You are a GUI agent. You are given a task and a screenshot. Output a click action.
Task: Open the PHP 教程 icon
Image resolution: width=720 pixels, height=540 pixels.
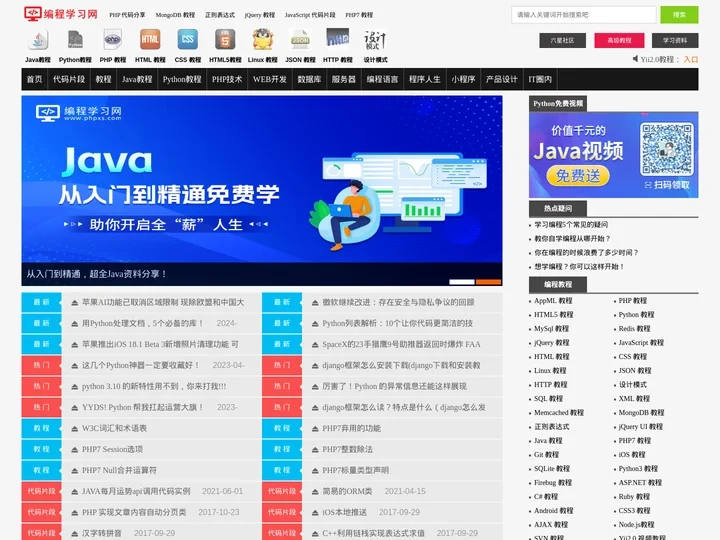tap(112, 39)
